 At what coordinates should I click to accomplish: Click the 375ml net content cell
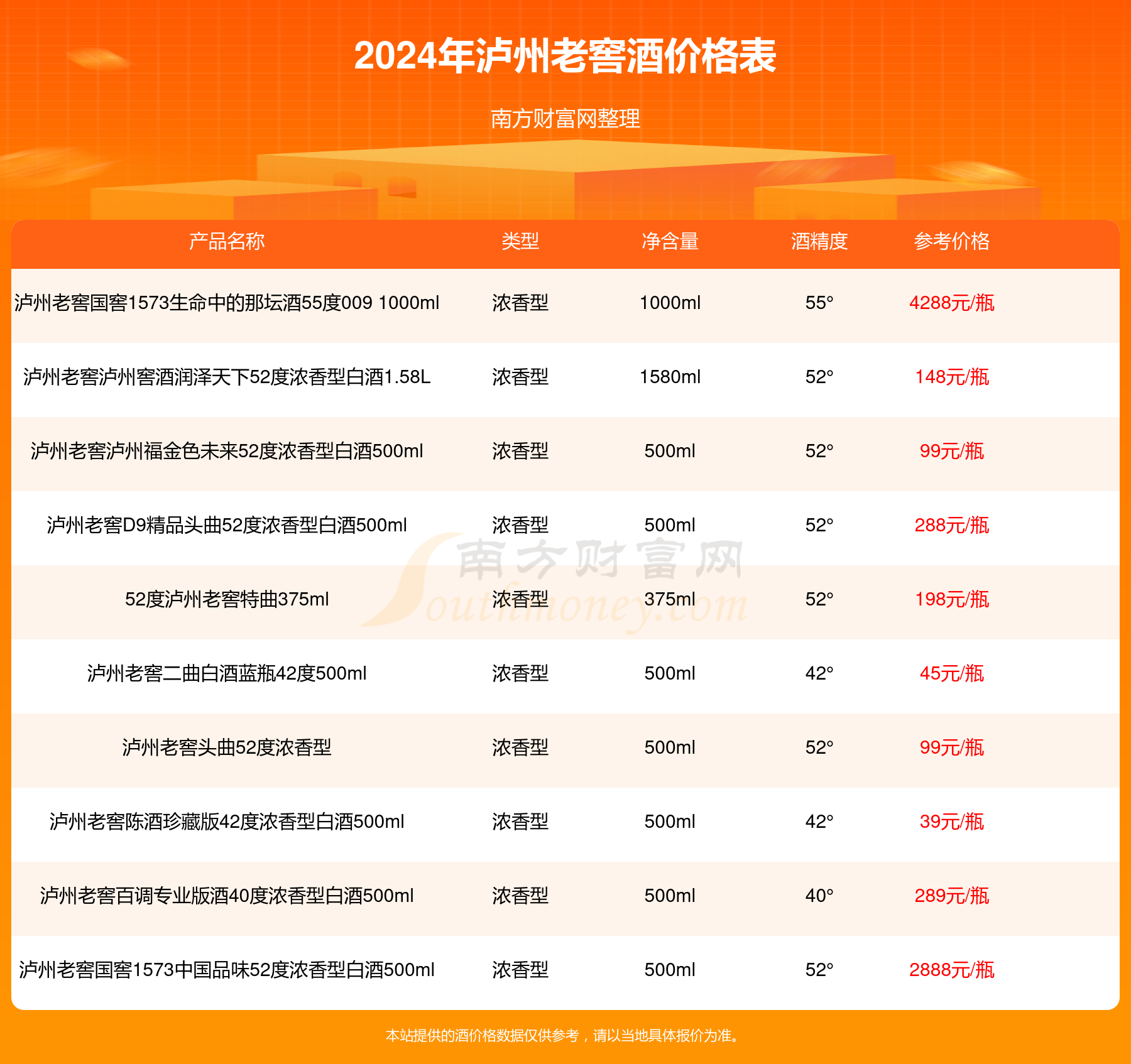pyautogui.click(x=670, y=599)
